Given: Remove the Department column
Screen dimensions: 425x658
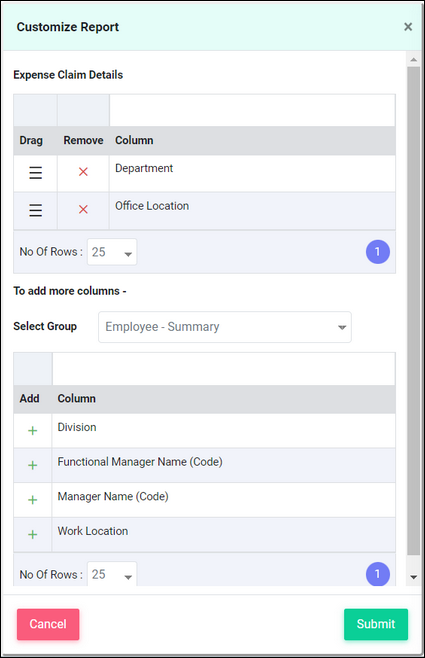Looking at the screenshot, I should pyautogui.click(x=83, y=172).
